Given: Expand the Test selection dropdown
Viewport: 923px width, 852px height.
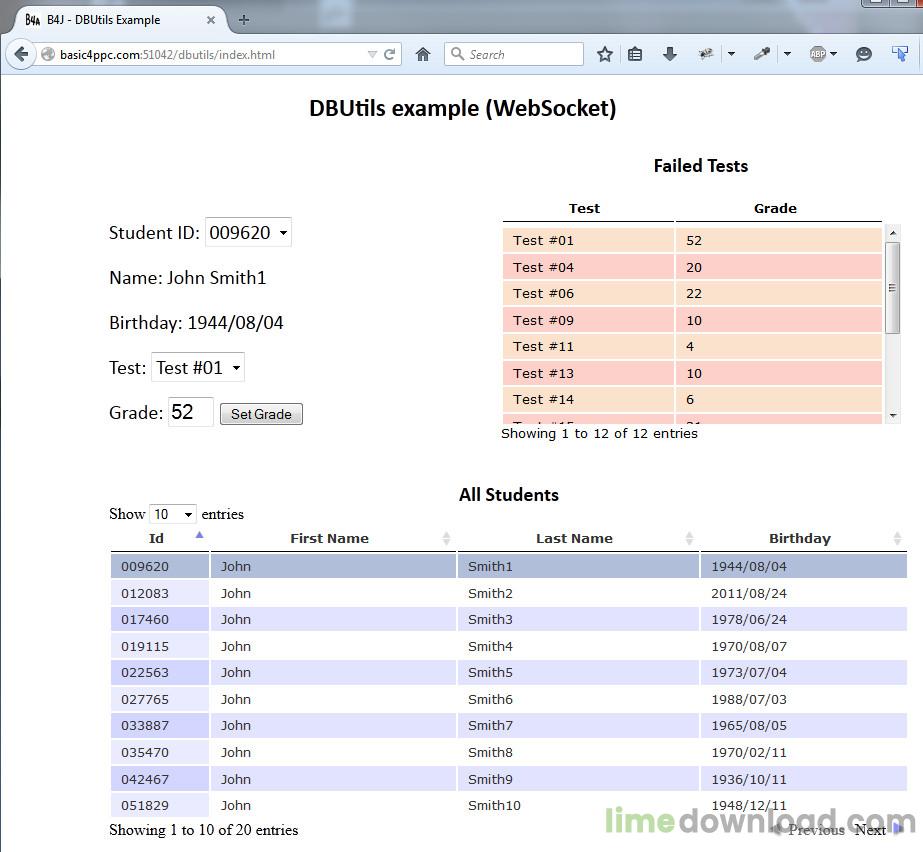Looking at the screenshot, I should click(197, 368).
